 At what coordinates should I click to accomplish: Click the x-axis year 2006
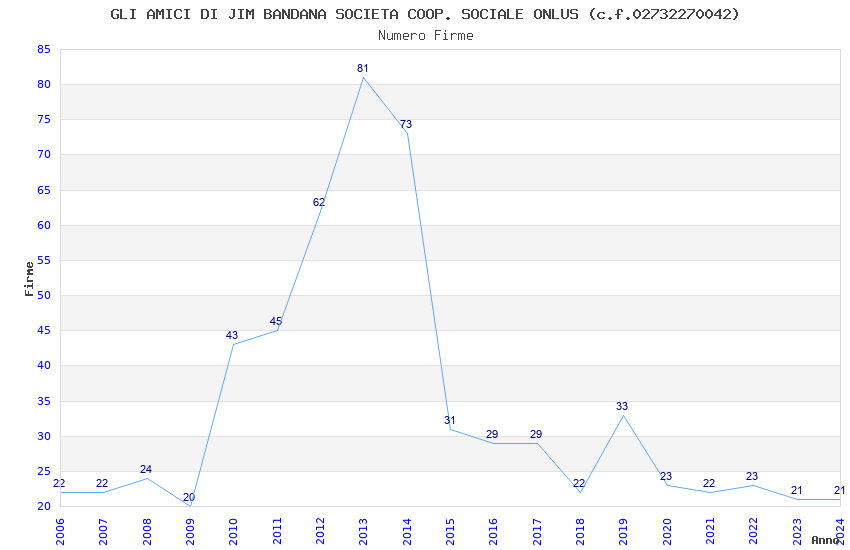60,531
